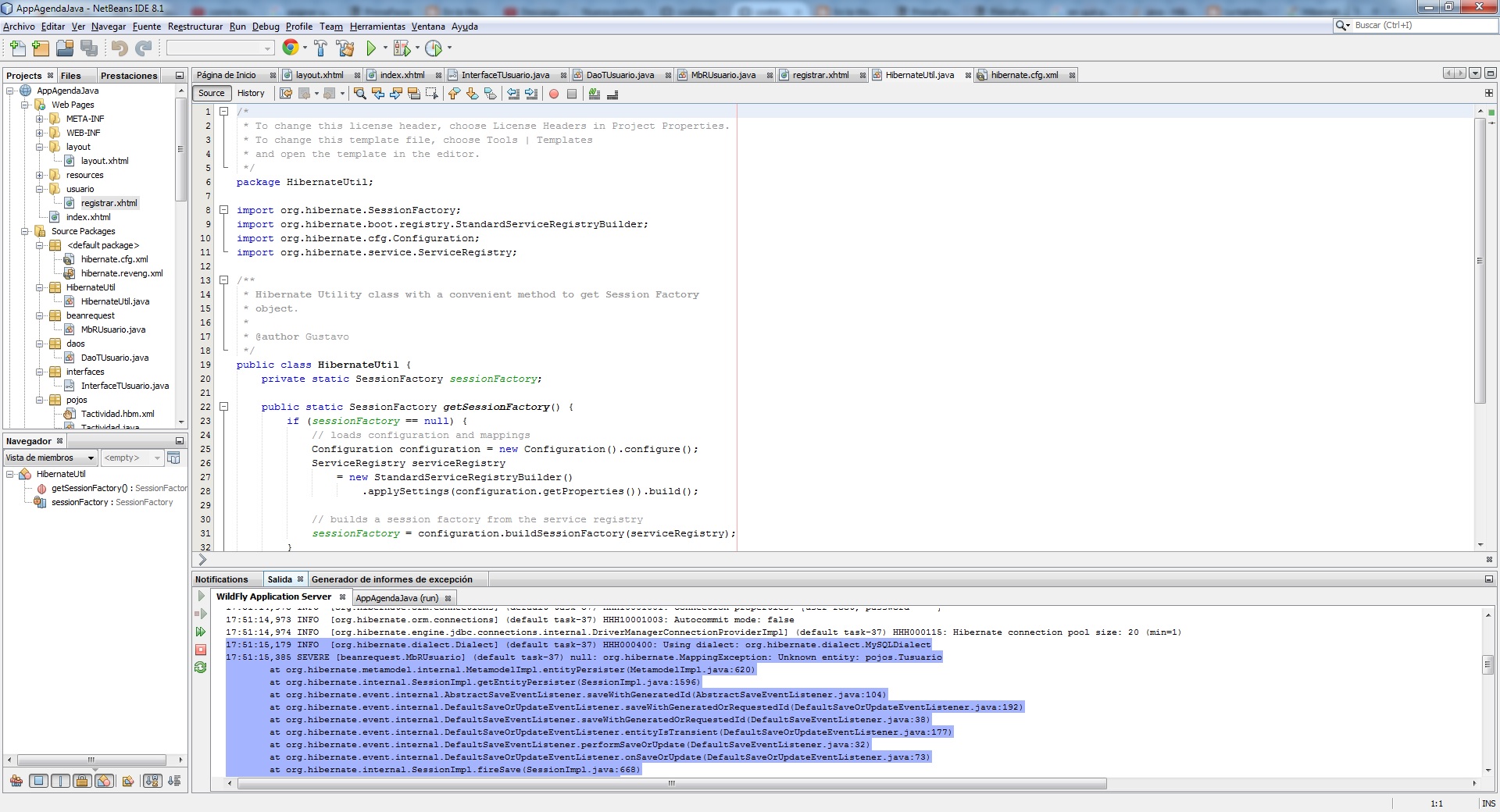This screenshot has height=812, width=1500.
Task: Click the Open Project icon
Action: 65,48
